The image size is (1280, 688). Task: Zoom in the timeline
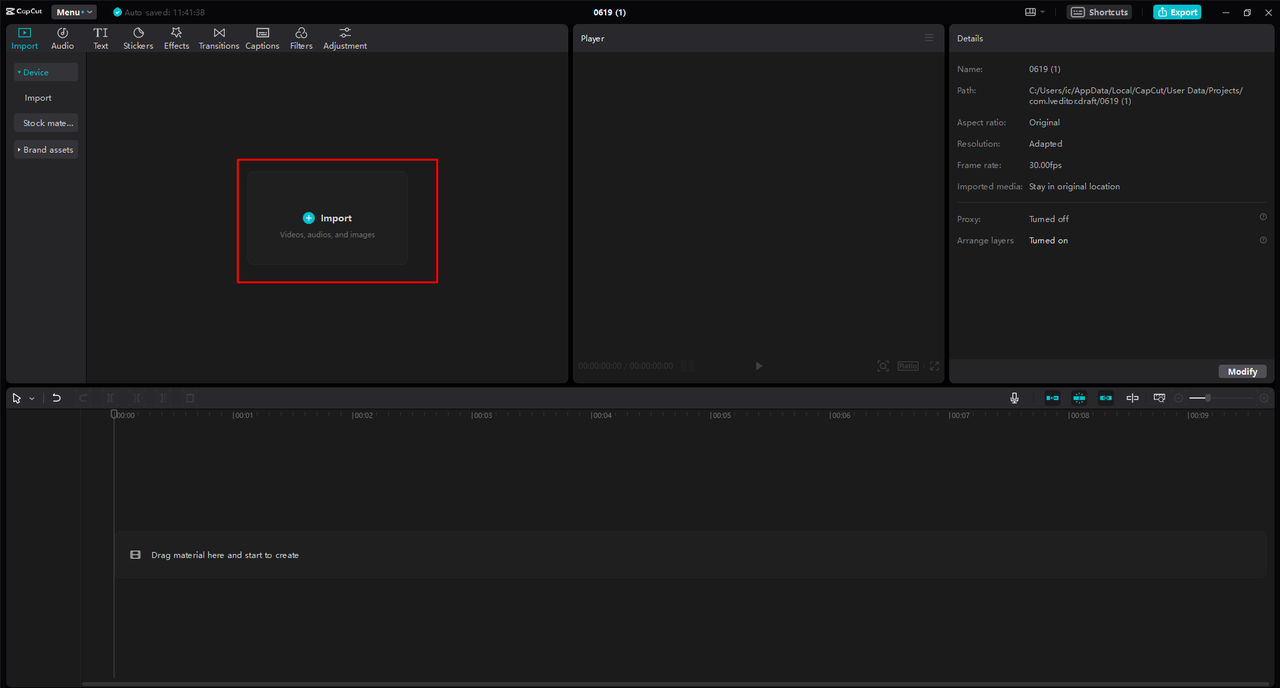tap(1264, 398)
